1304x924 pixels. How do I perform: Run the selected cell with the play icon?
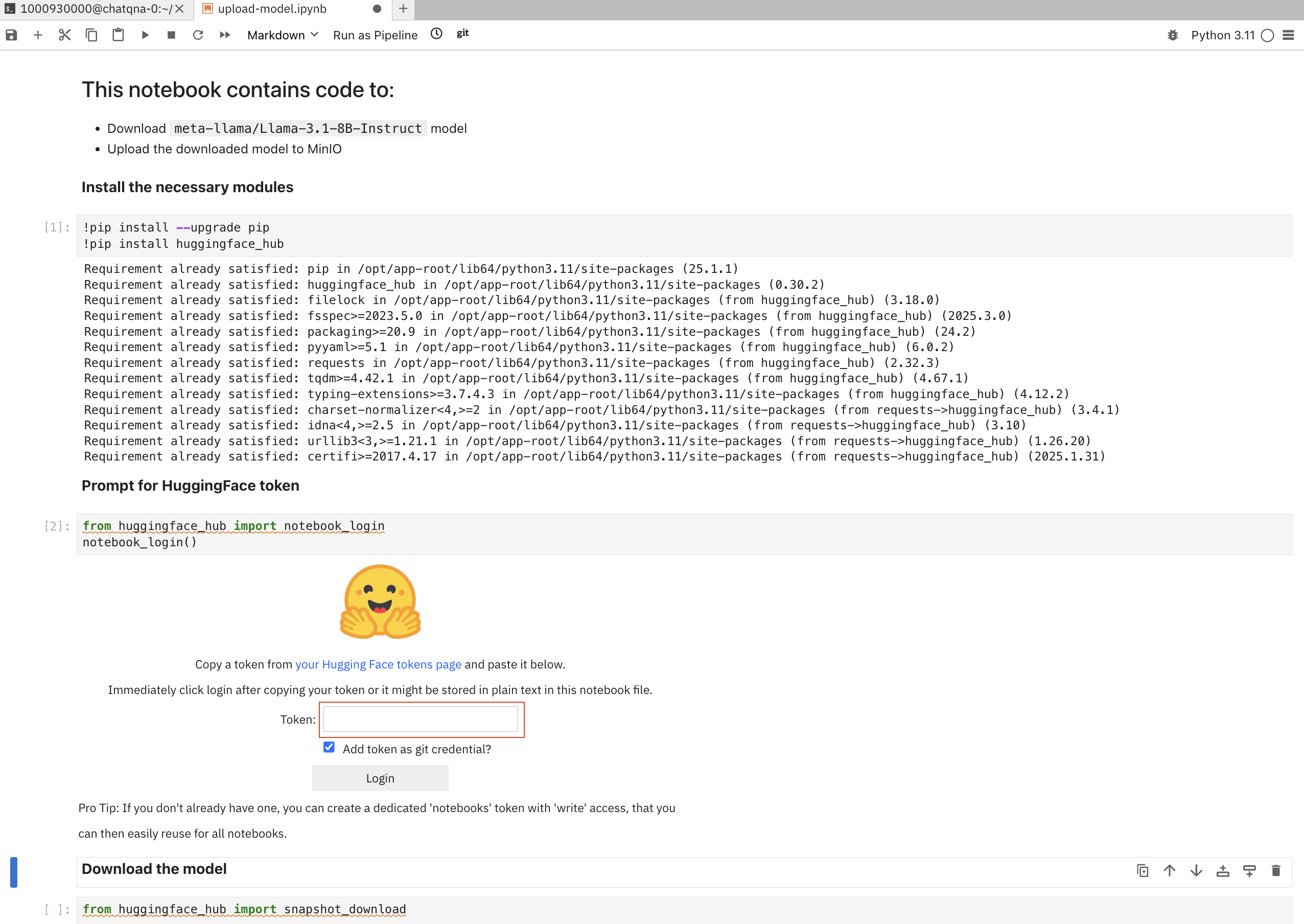(x=145, y=35)
